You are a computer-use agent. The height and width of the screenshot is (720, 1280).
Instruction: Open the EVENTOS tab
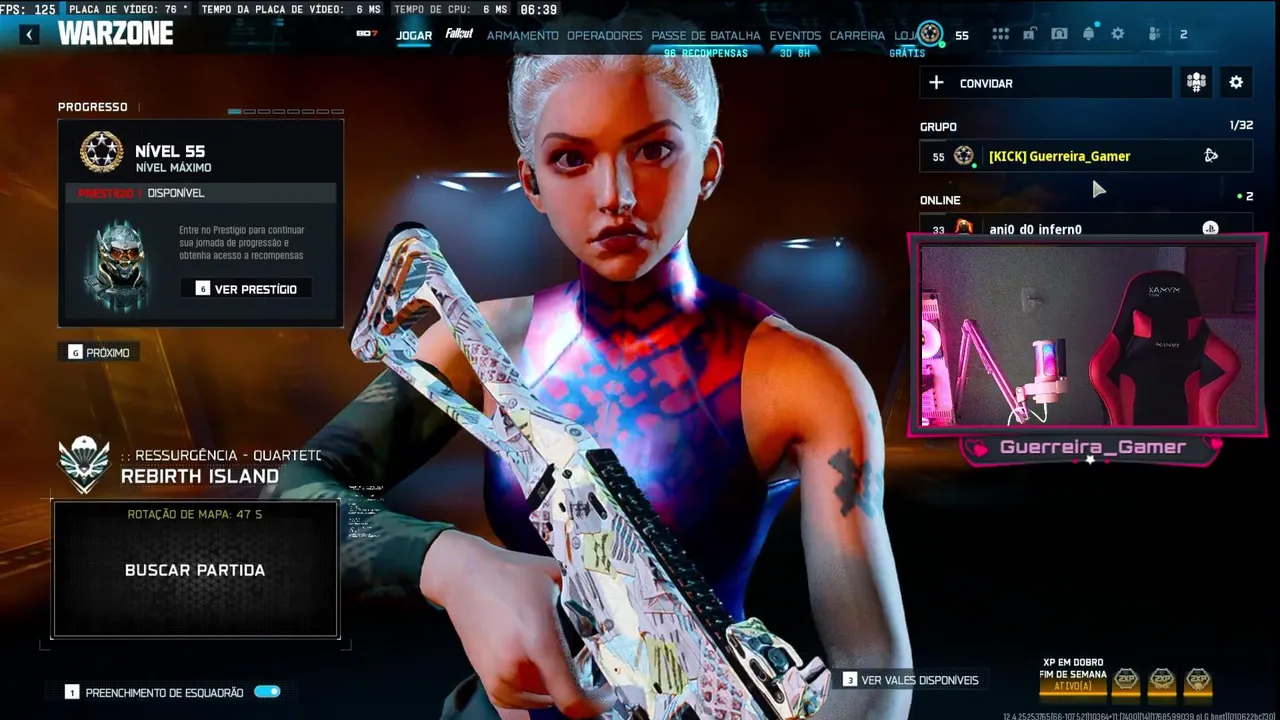pos(795,35)
